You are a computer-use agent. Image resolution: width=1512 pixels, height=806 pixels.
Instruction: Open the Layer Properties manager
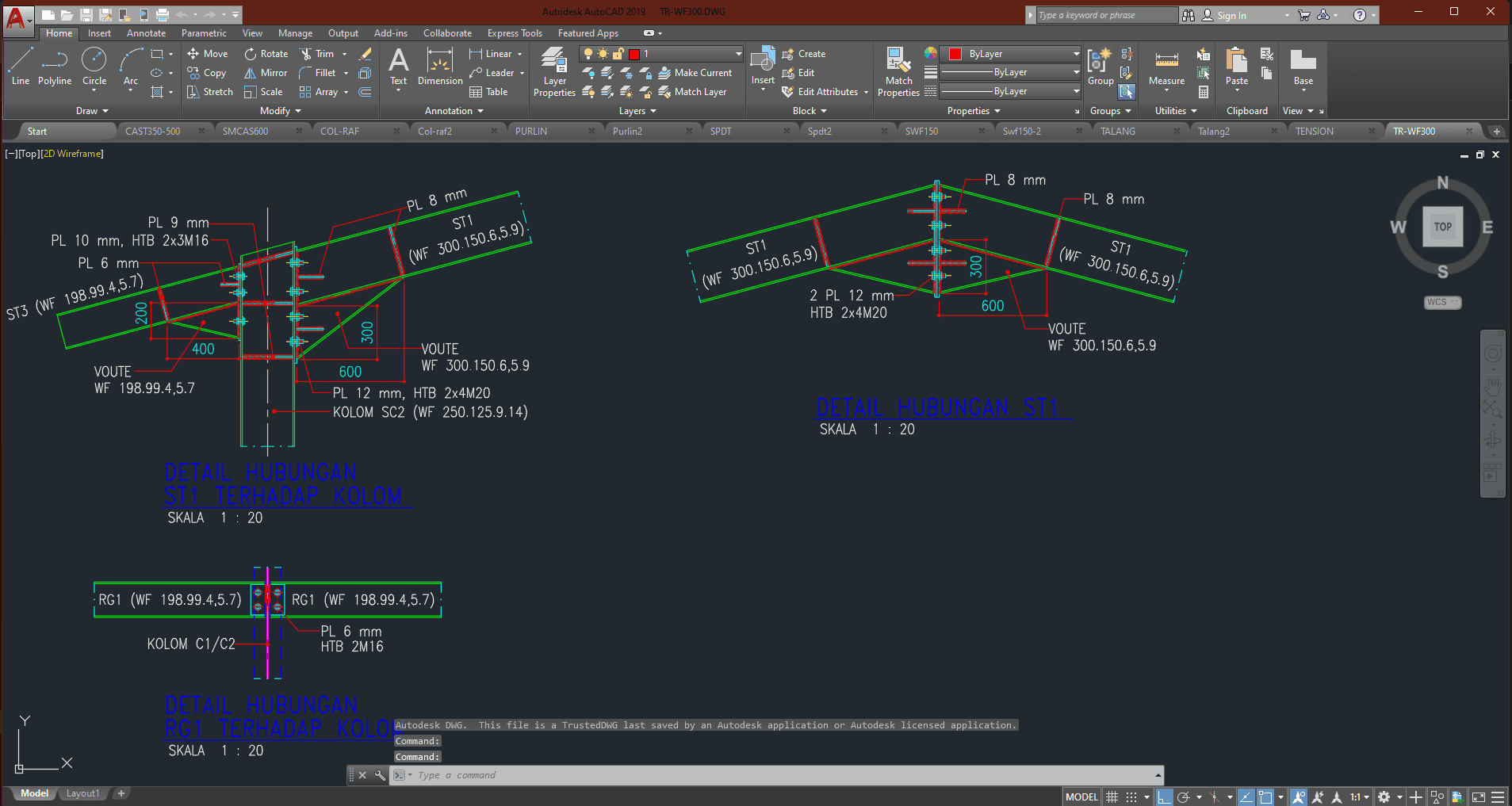pos(554,71)
